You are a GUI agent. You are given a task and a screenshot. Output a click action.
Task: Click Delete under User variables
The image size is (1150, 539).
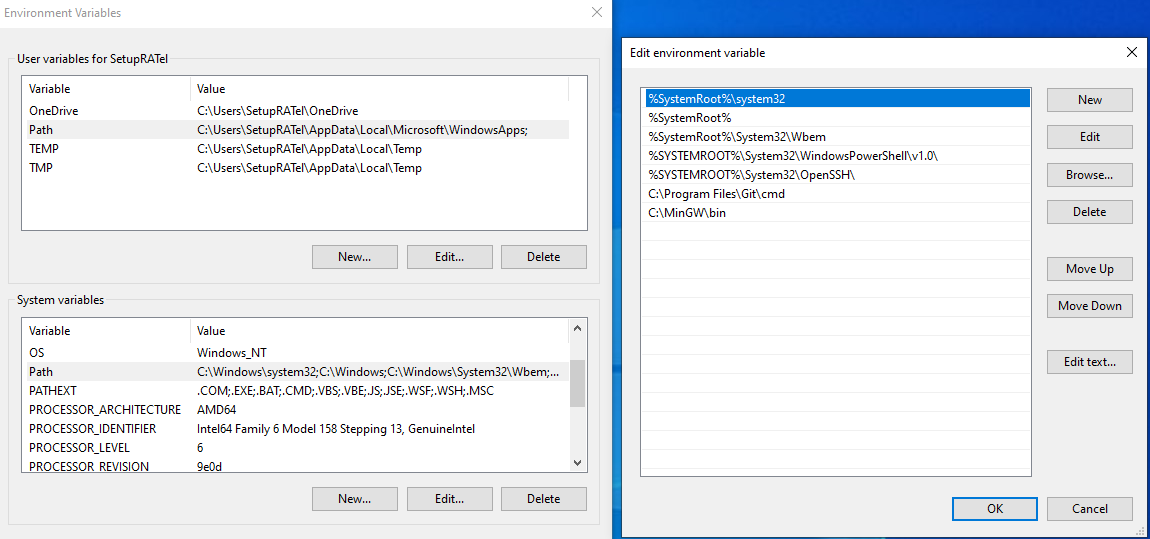543,257
